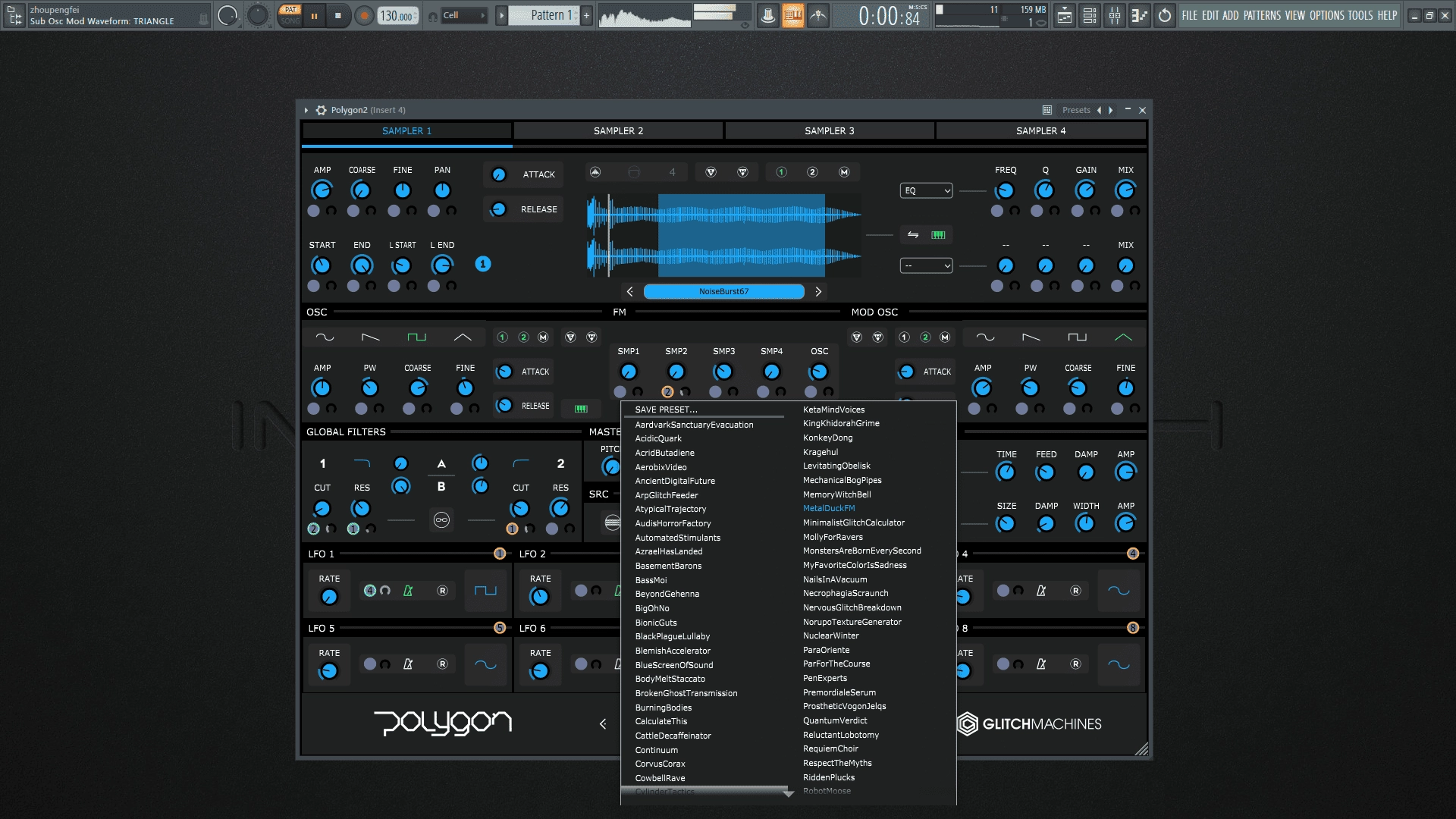Viewport: 1456px width, 819px height.
Task: Open FL Studio playlist view icon
Action: pos(1065,15)
